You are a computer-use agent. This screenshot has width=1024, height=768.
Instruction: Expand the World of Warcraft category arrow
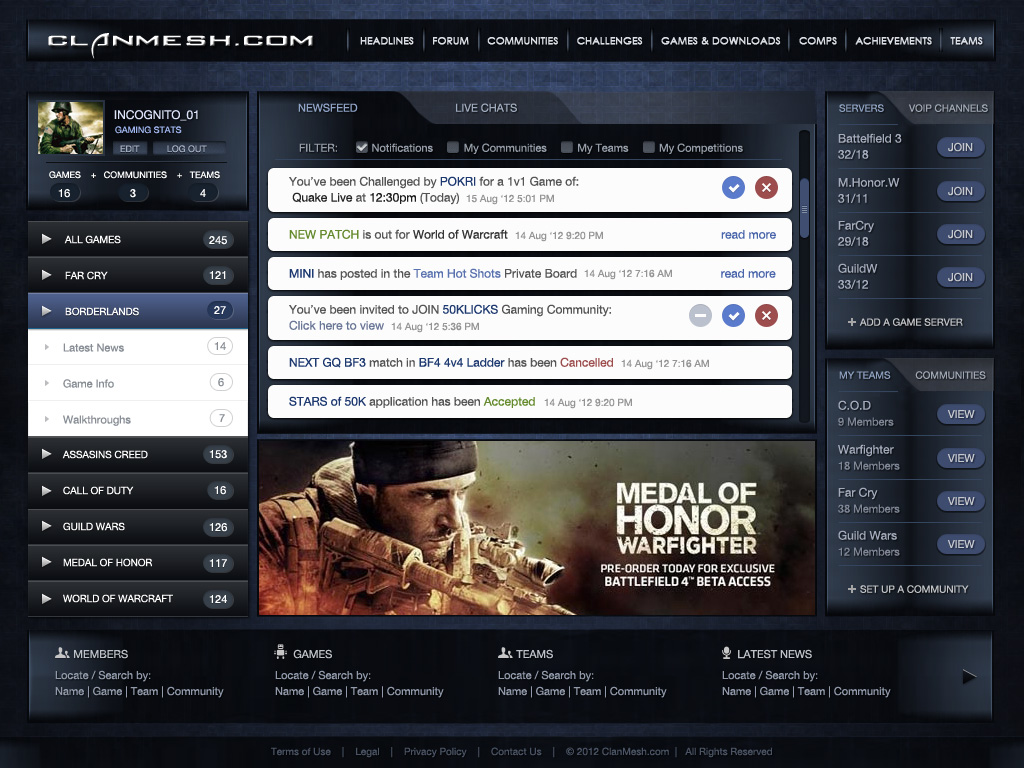(x=46, y=598)
